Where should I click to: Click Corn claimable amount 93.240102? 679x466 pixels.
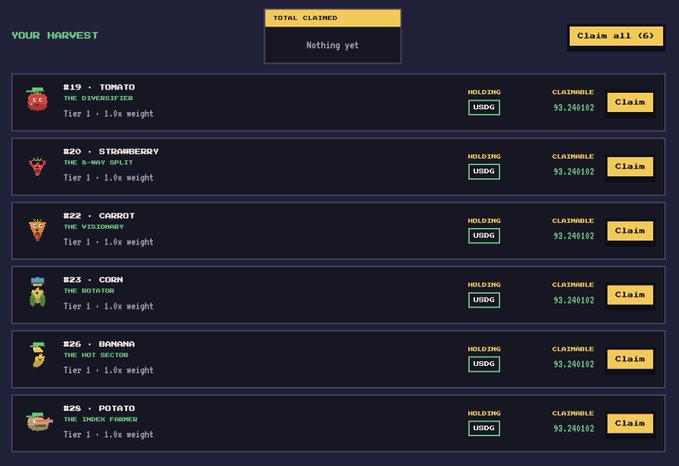pos(573,300)
